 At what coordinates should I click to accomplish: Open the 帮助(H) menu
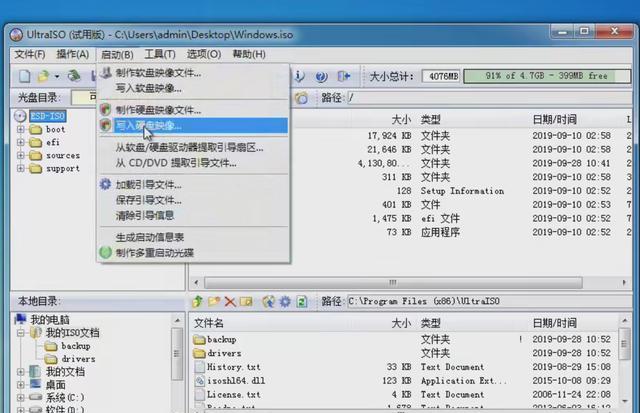click(249, 54)
